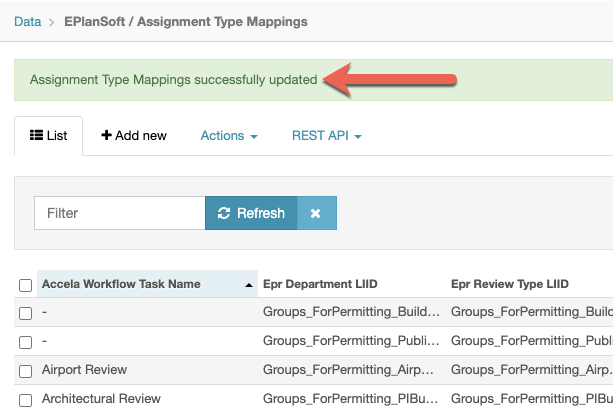Sort by Epr Review Type LIID column
The width and height of the screenshot is (613, 409).
tap(510, 284)
